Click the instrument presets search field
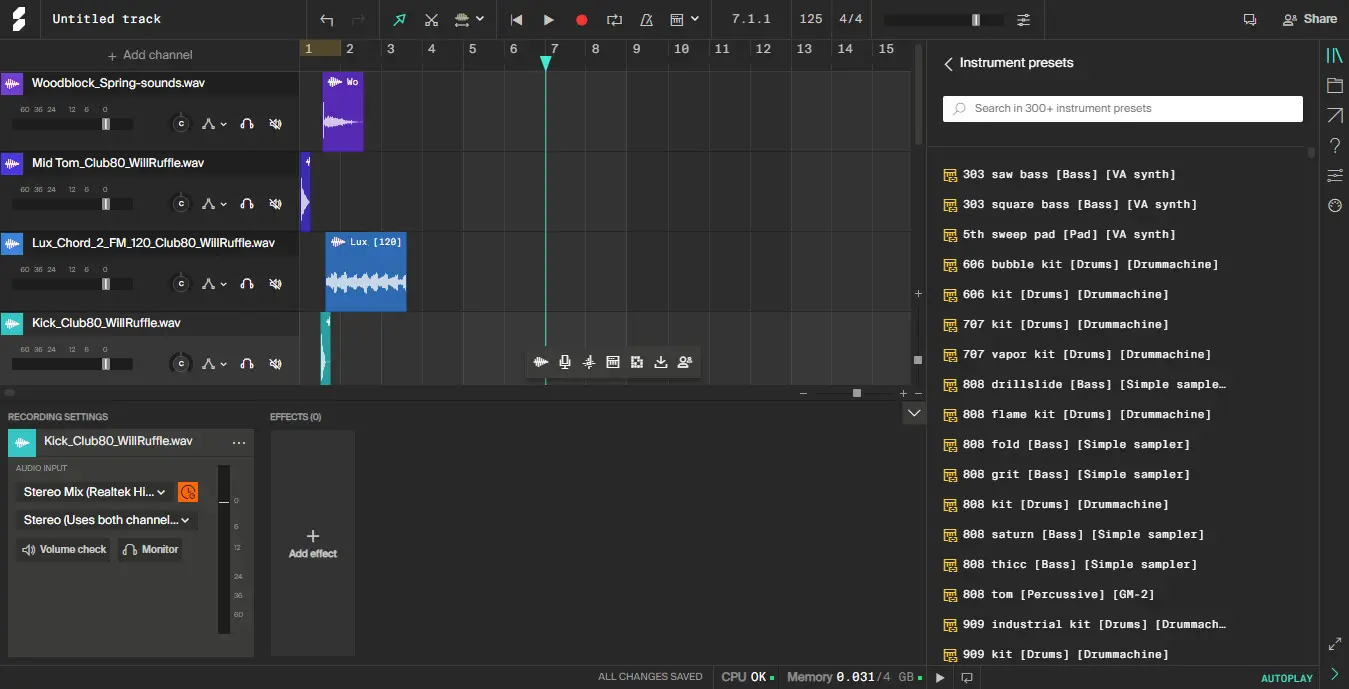The height and width of the screenshot is (689, 1349). [1123, 108]
